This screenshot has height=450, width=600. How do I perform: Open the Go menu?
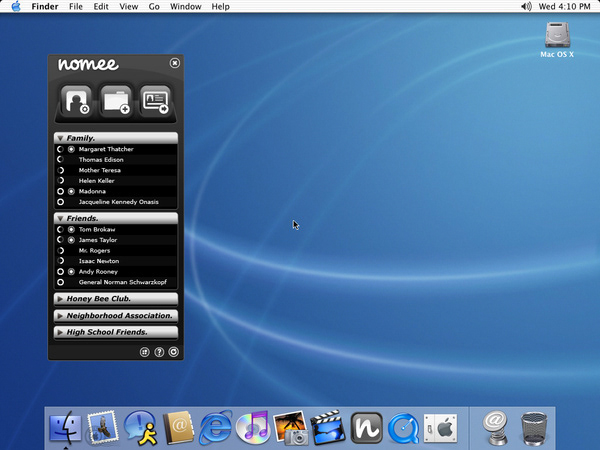tap(154, 7)
